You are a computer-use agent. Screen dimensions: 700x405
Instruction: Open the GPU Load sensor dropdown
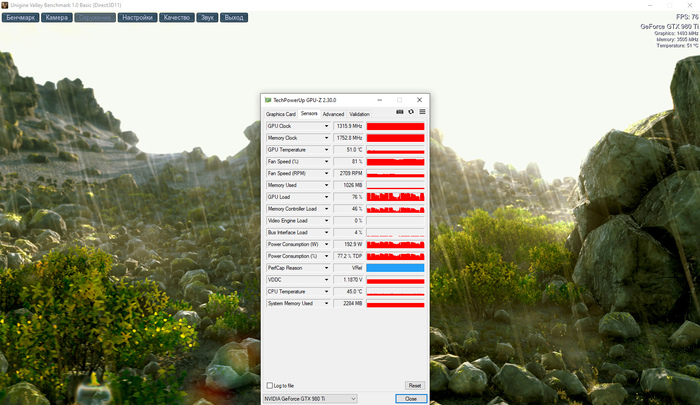(x=326, y=197)
